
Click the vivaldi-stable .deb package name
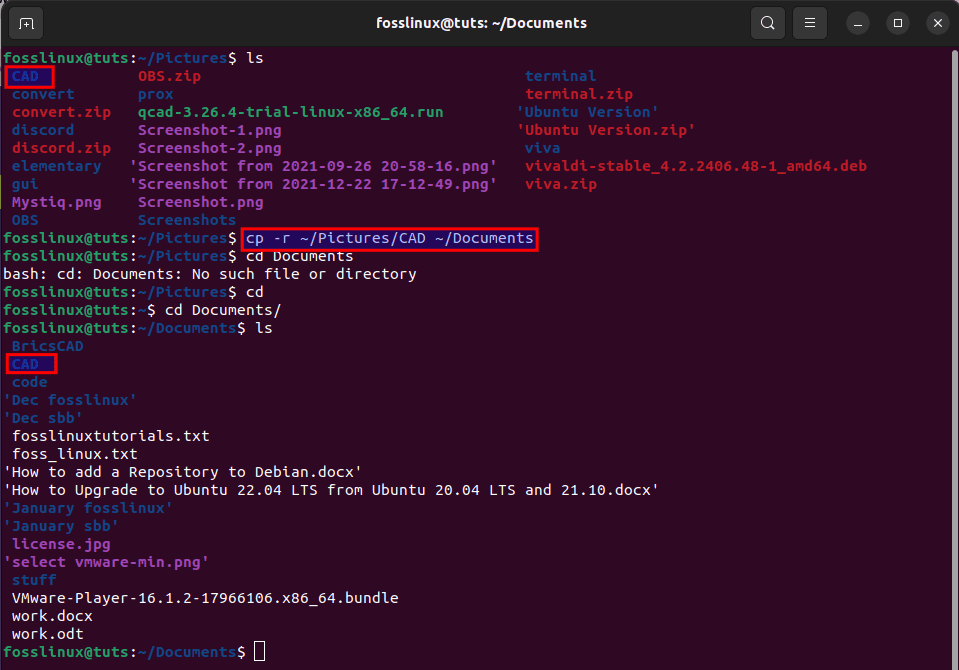click(695, 166)
